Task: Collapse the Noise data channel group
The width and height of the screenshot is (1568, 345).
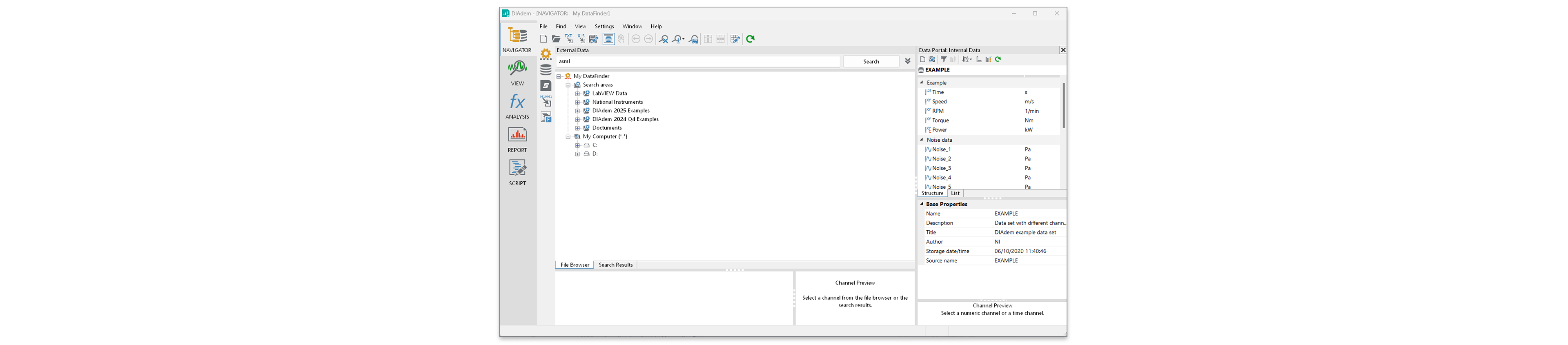Action: coord(922,139)
